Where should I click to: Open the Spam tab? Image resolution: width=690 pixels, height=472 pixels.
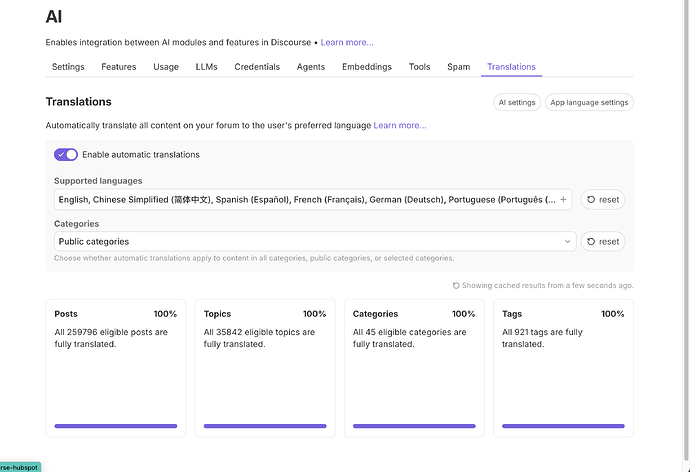coord(459,67)
